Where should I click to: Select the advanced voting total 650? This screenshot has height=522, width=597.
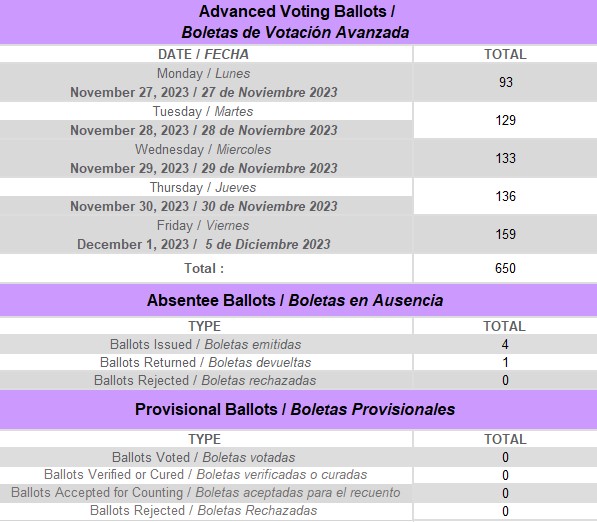click(506, 268)
